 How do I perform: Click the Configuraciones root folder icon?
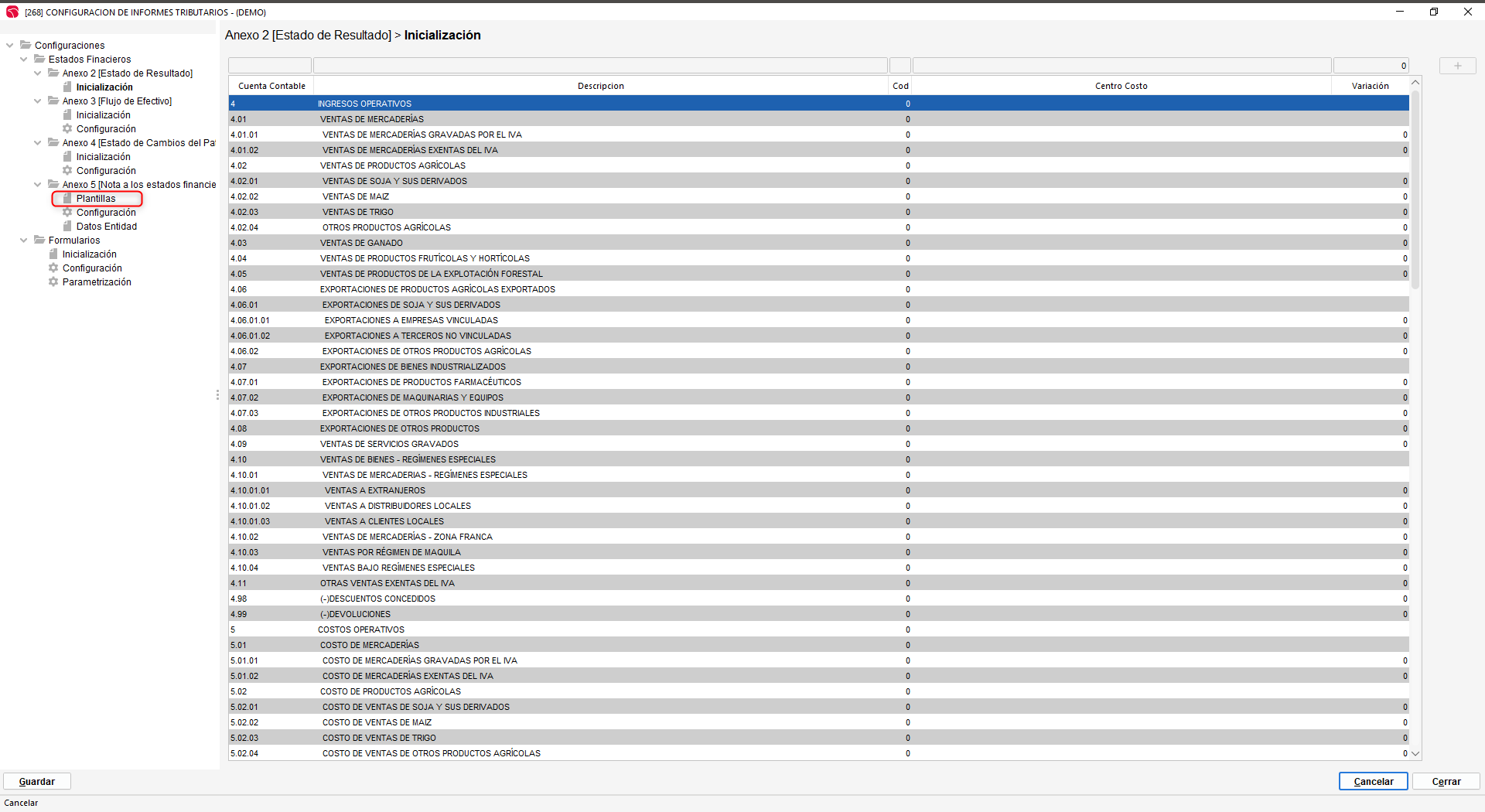point(26,46)
